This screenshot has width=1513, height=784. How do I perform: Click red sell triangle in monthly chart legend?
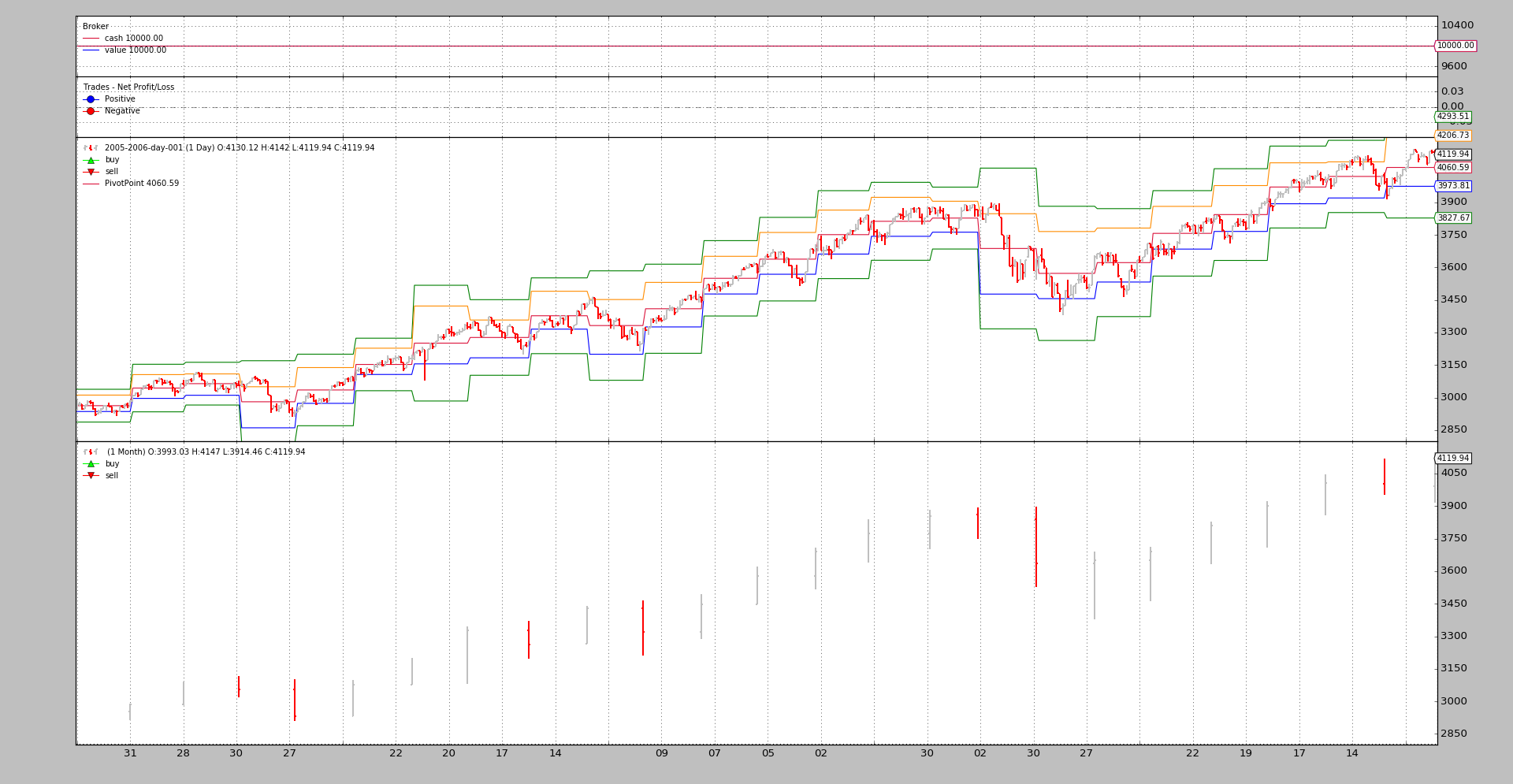(x=91, y=476)
